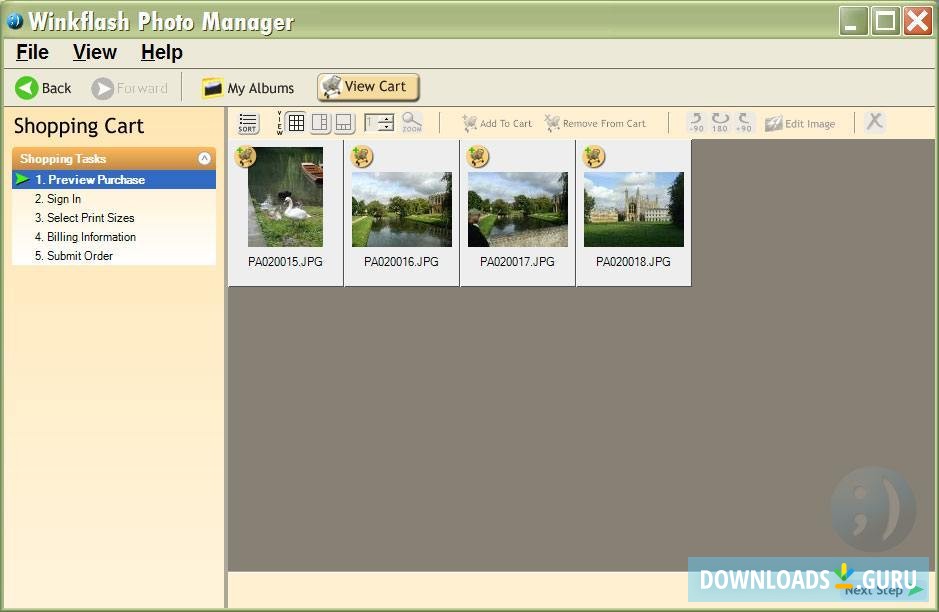
Task: Open the View menu
Action: (95, 52)
